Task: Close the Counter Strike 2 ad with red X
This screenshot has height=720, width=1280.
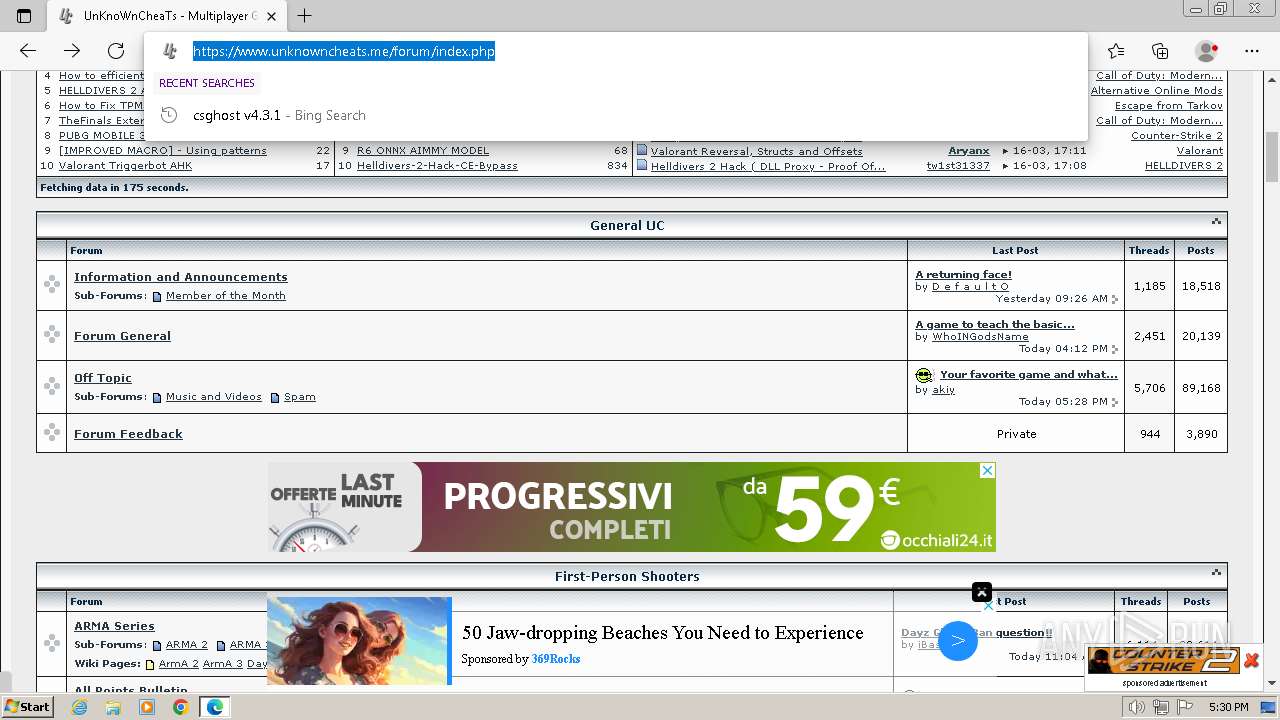Action: (1251, 660)
